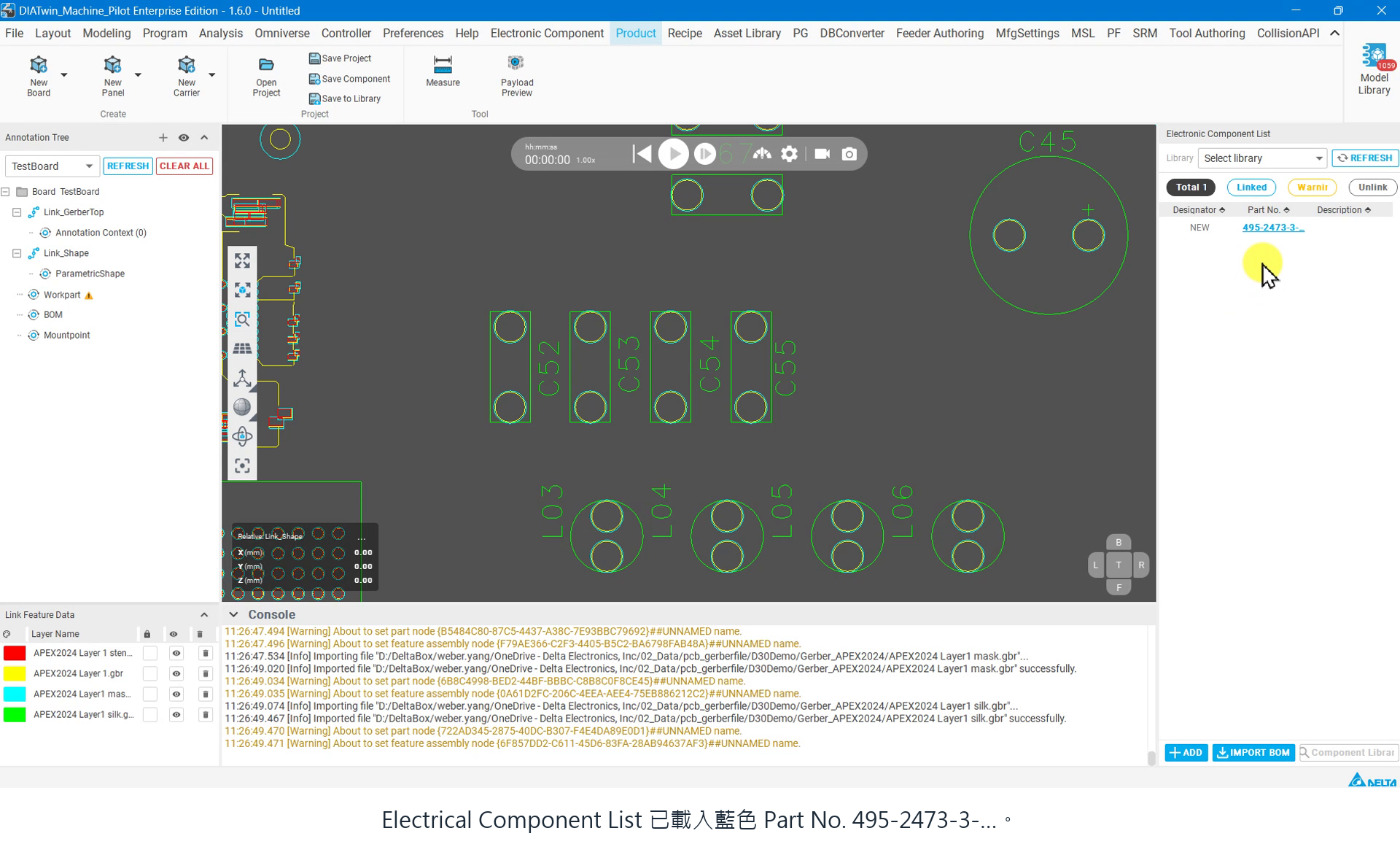Hide the APEX2024 Layer 1 stencil layer
Image resolution: width=1400 pixels, height=855 pixels.
(x=176, y=653)
